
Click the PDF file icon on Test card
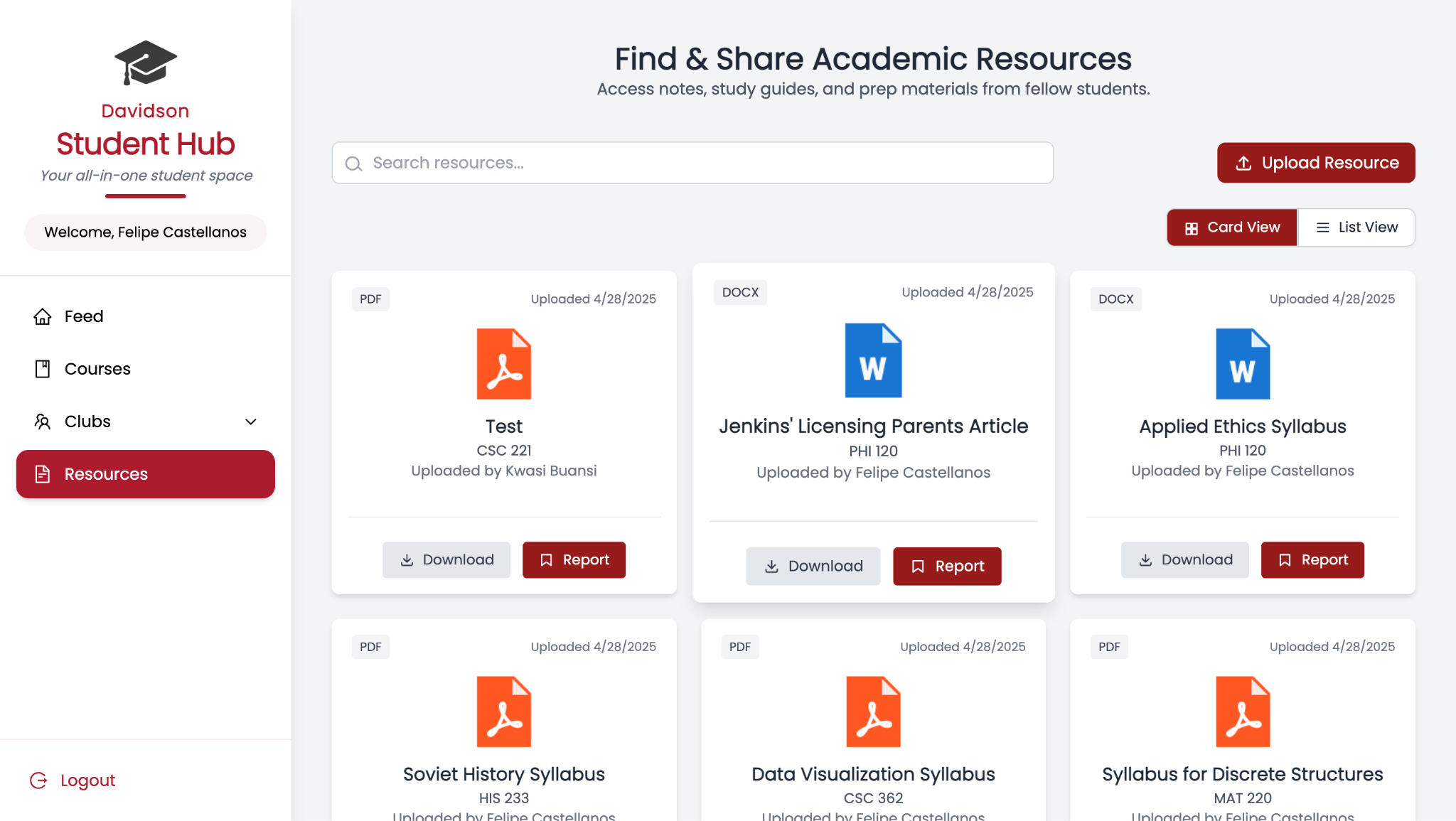click(504, 363)
